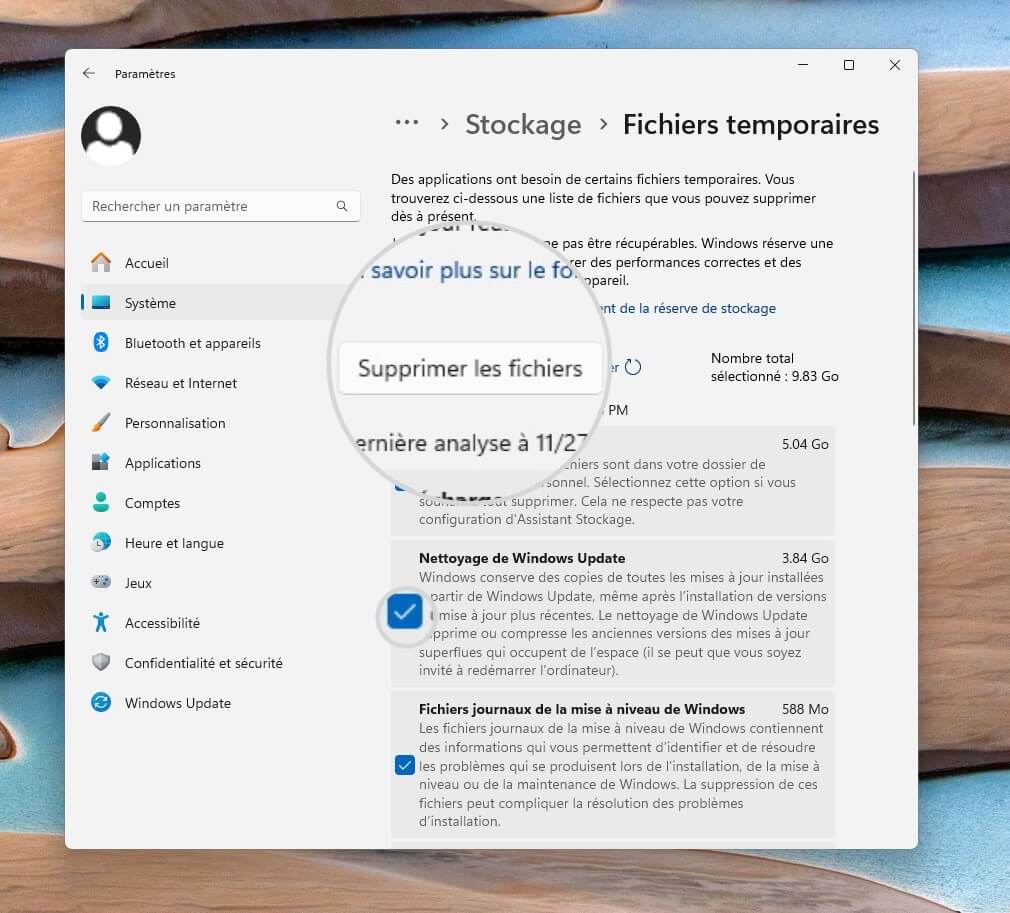Viewport: 1010px width, 913px height.
Task: Focus the Rechercher un paramètre field
Action: coord(220,206)
